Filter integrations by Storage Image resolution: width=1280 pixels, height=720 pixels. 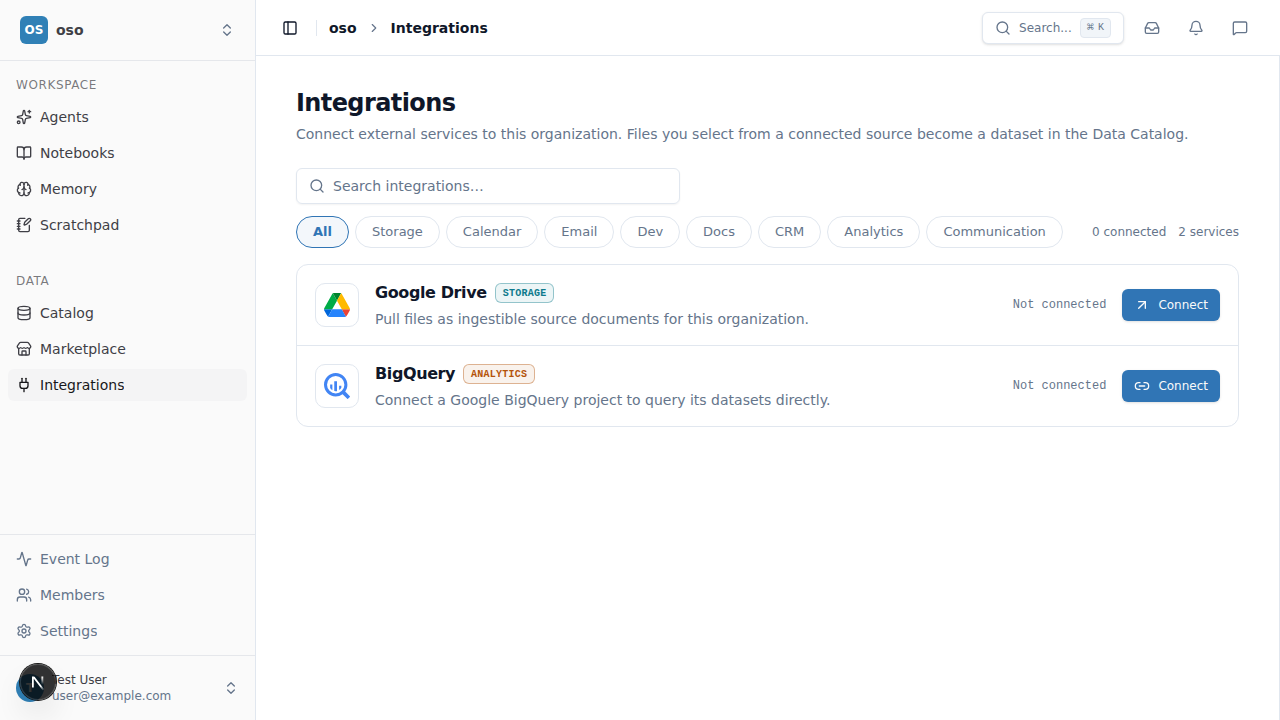(x=397, y=232)
